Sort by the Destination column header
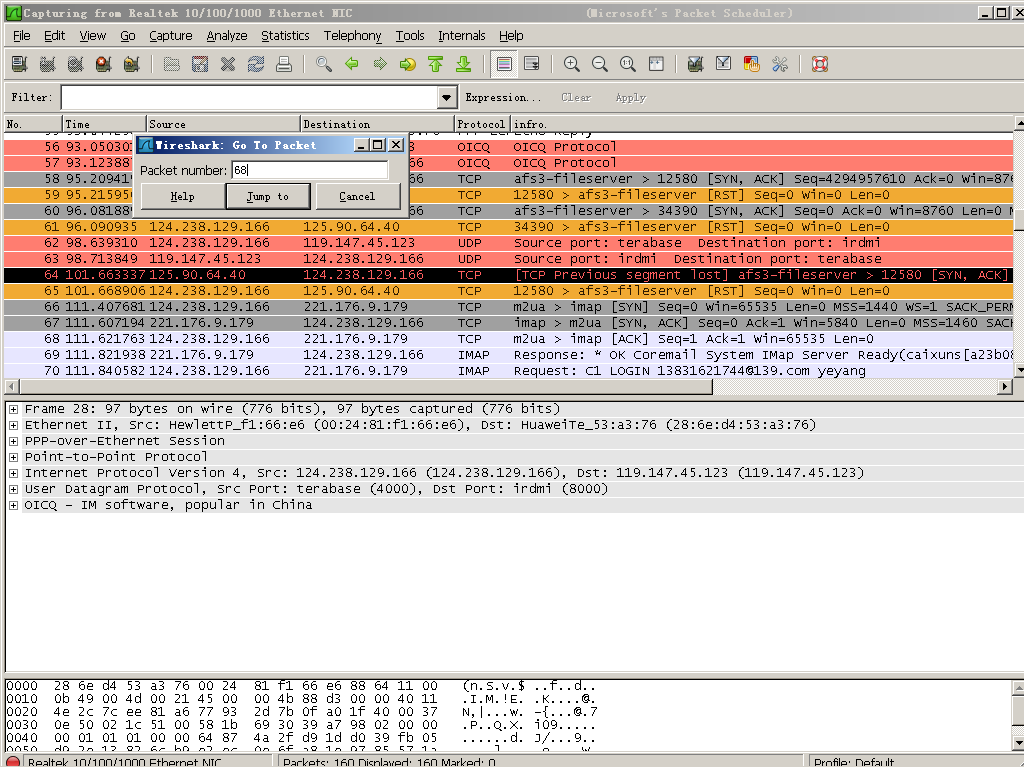This screenshot has width=1024, height=768. click(377, 124)
